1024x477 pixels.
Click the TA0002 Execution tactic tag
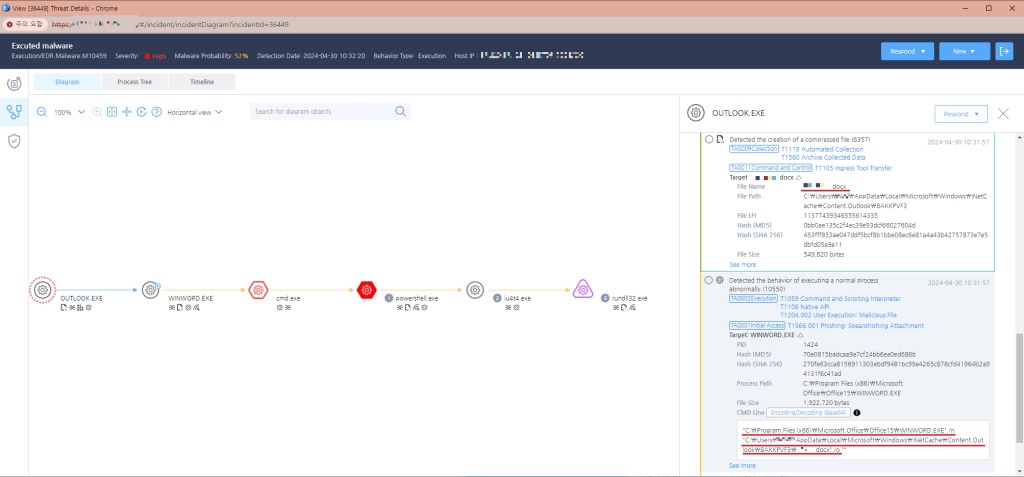coord(753,299)
